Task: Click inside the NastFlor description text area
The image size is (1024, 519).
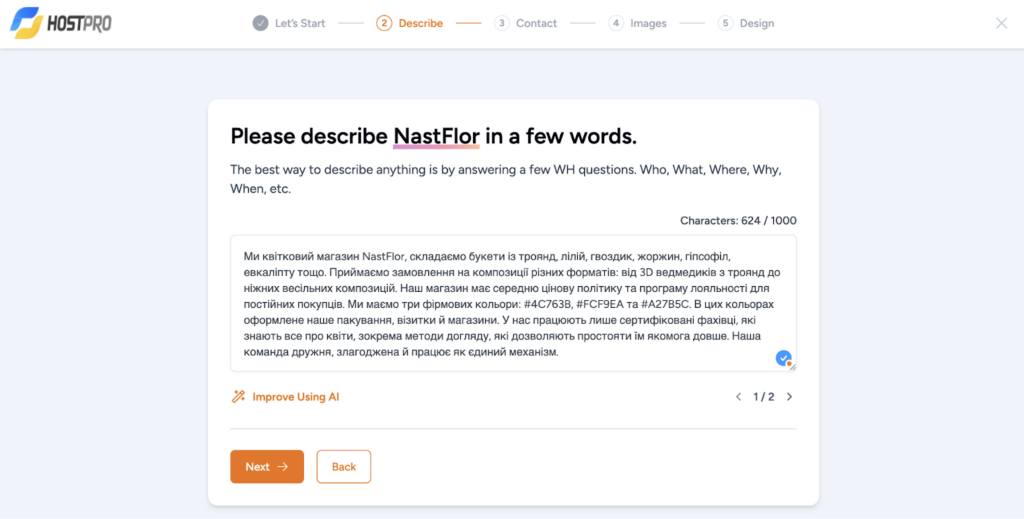Action: (513, 304)
